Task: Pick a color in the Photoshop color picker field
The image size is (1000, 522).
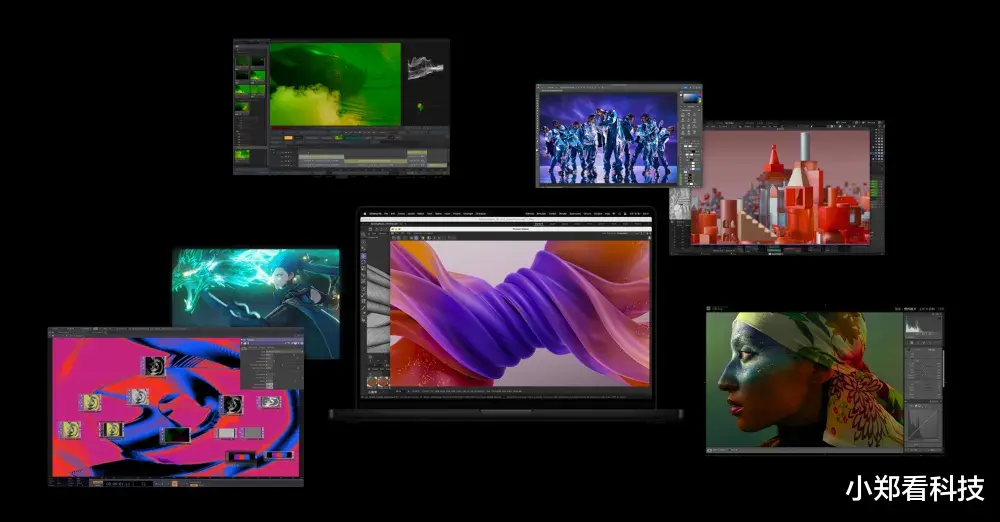Action: tap(691, 98)
